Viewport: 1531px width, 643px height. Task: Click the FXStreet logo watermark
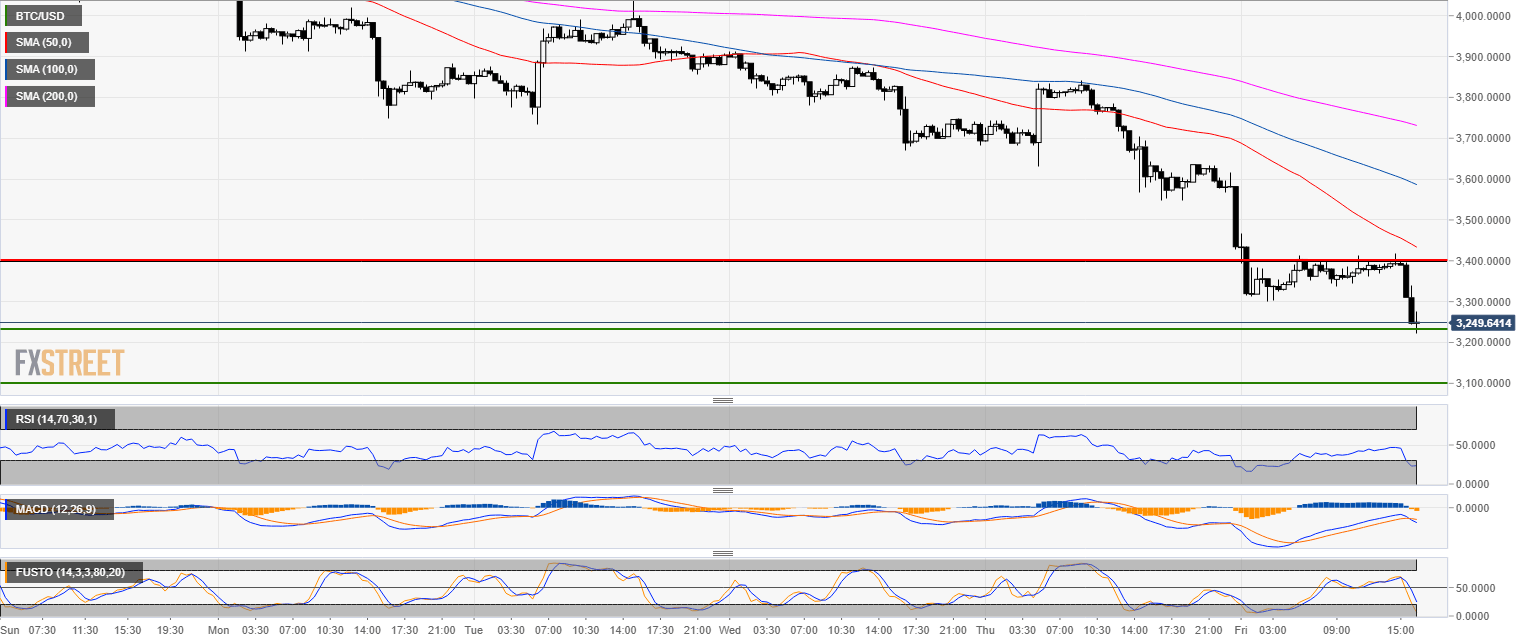[70, 362]
